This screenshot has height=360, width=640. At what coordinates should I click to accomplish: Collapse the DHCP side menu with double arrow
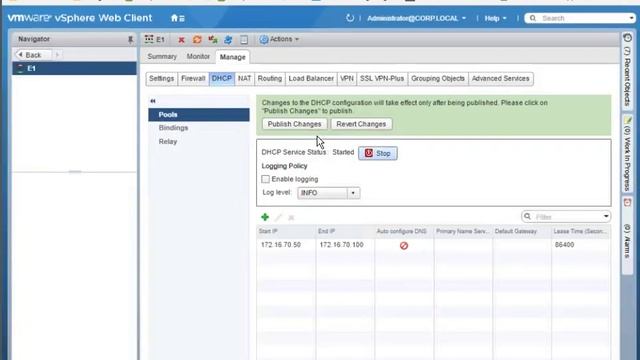(153, 101)
